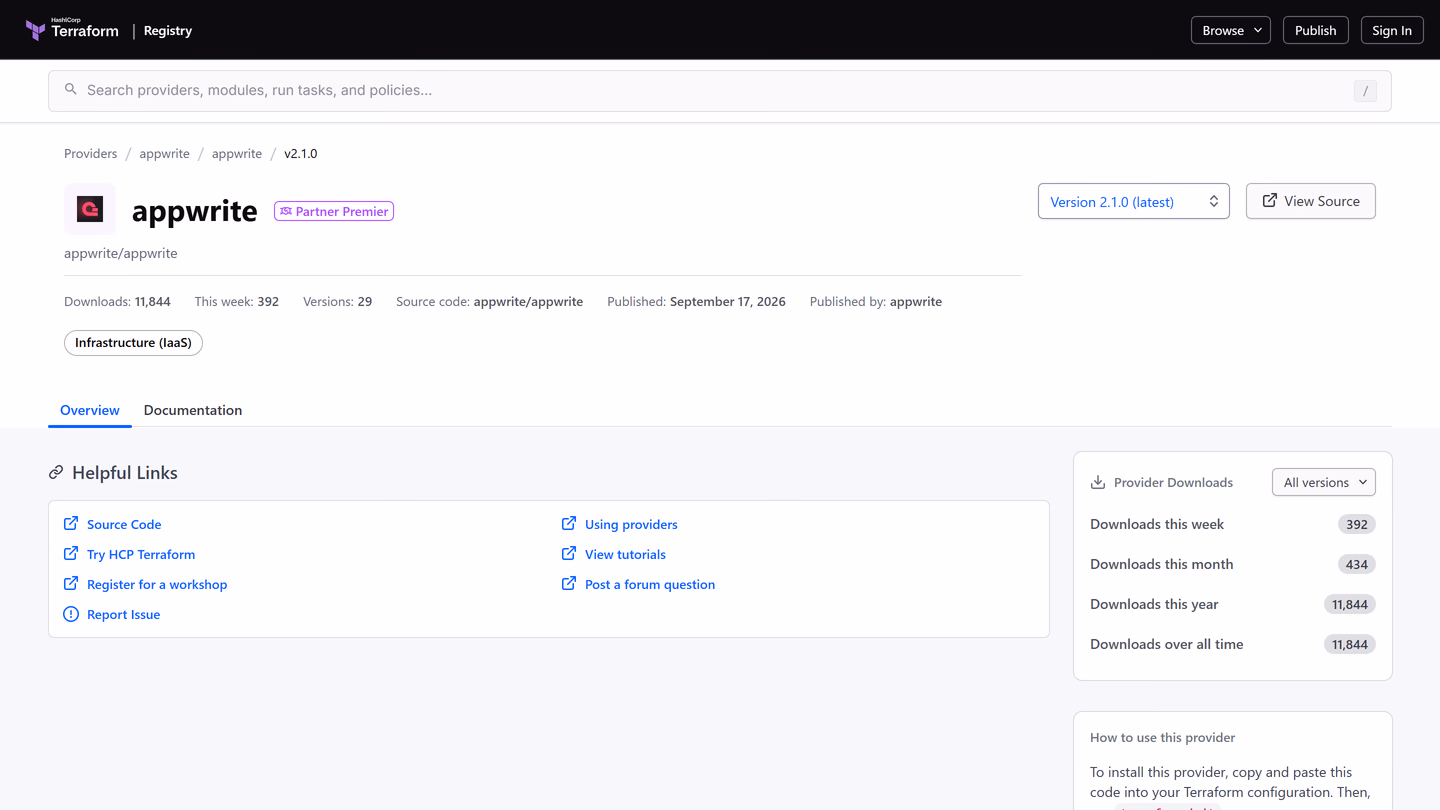Click the Infrastructure (IaaS) category tag
Image resolution: width=1440 pixels, height=810 pixels.
pos(133,343)
